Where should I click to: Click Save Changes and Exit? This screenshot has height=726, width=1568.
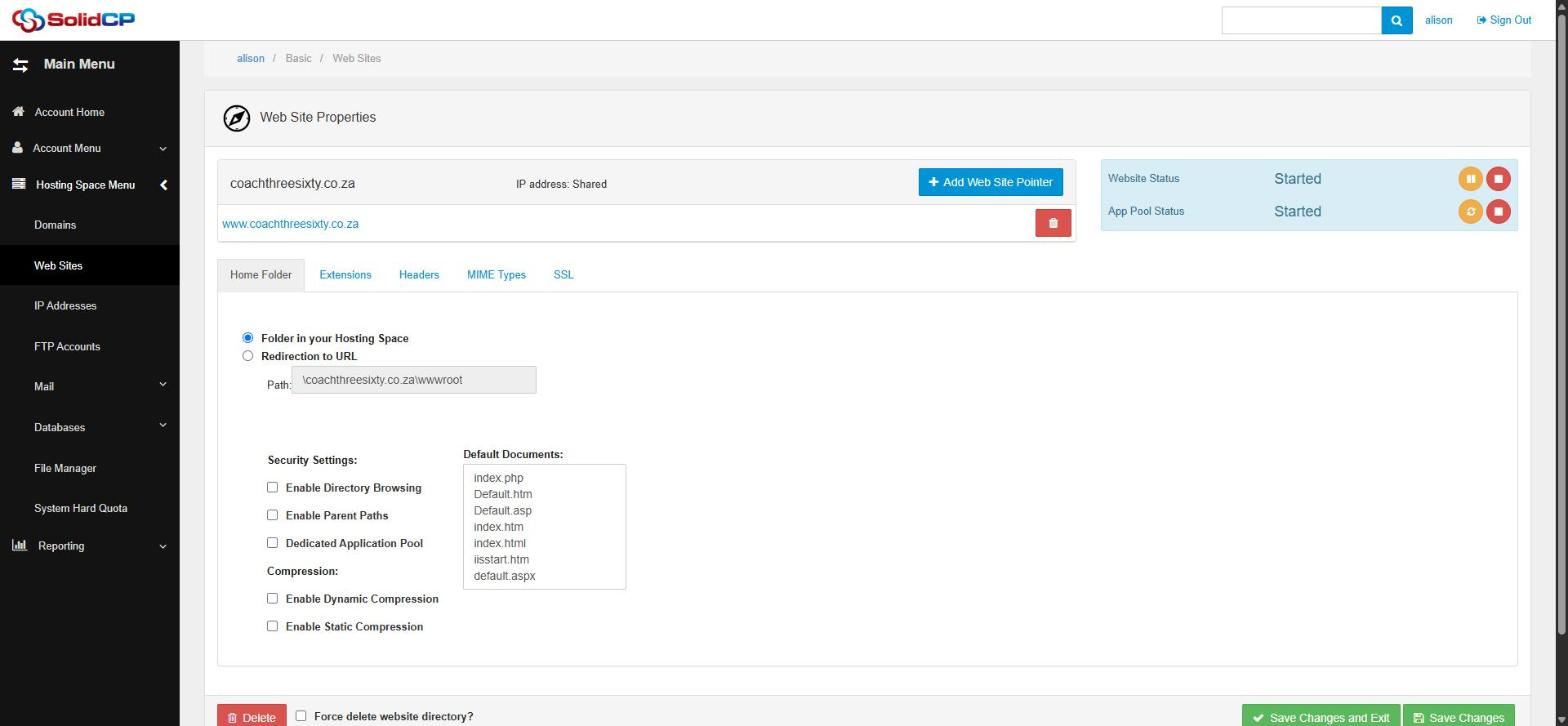(1320, 716)
